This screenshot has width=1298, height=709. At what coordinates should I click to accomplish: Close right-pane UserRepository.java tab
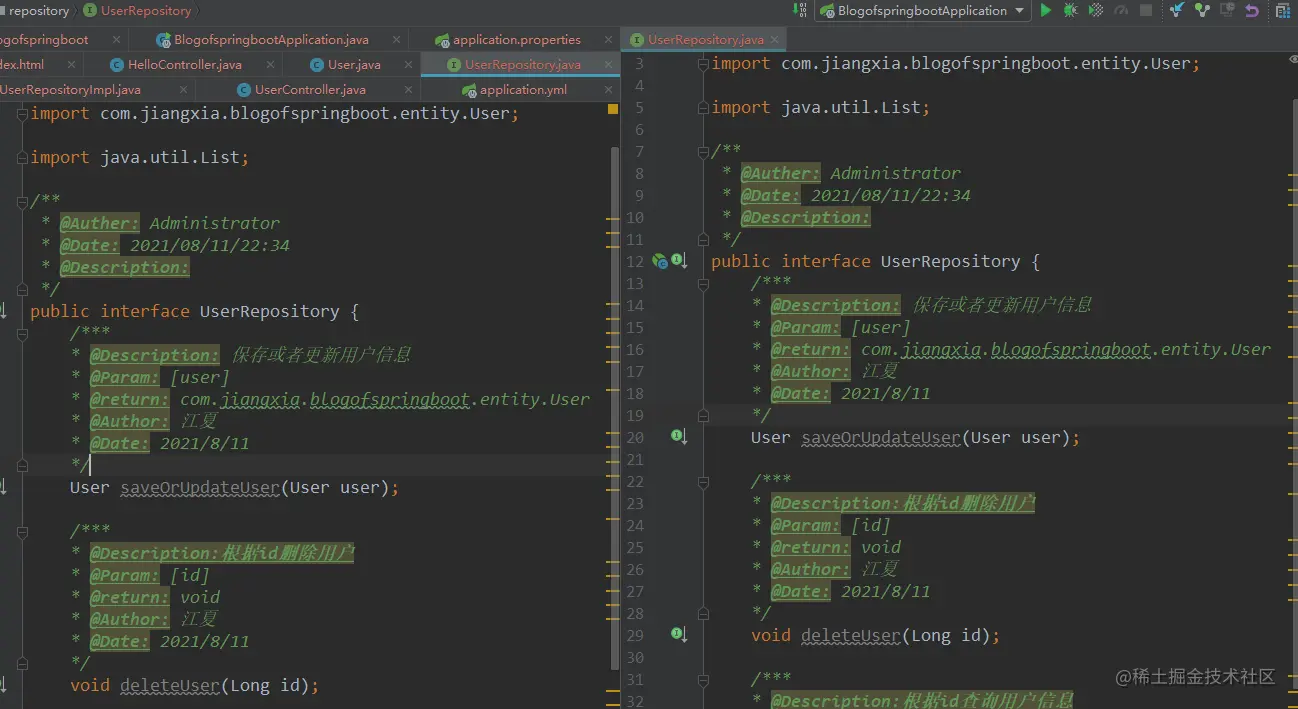tap(774, 40)
